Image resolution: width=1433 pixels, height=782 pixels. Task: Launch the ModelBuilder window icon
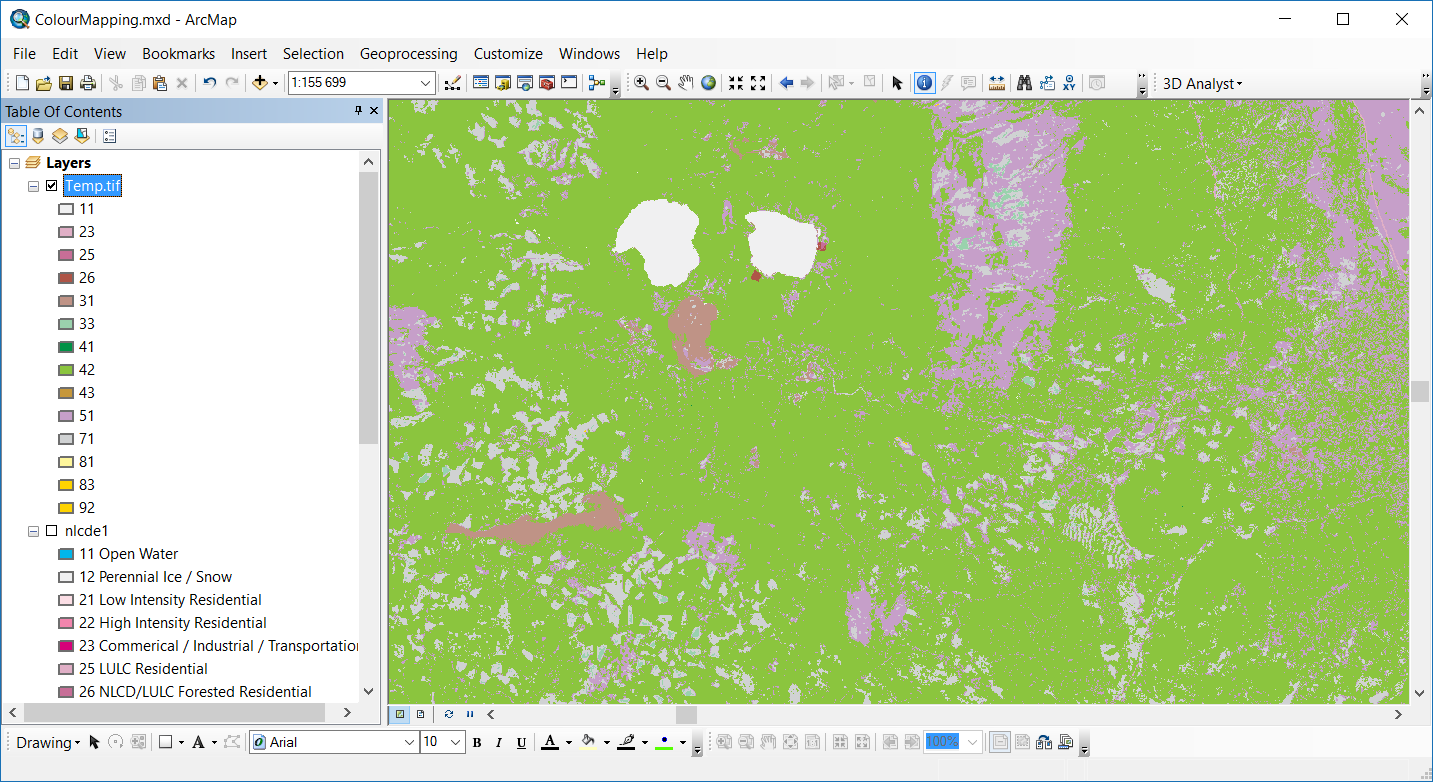tap(598, 83)
